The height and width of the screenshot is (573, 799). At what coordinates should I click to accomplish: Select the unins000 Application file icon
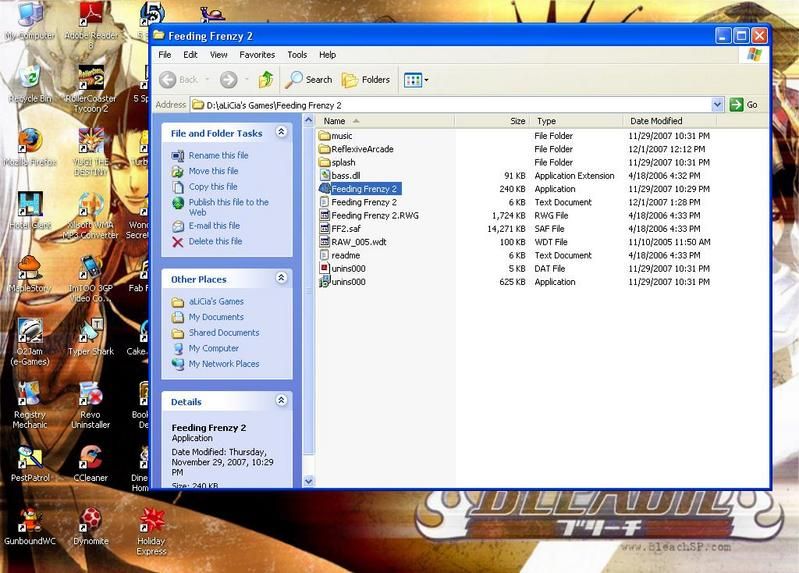324,282
